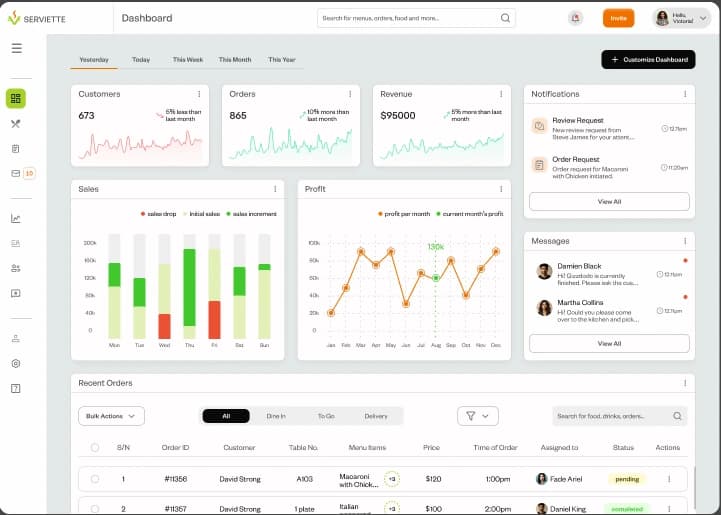The width and height of the screenshot is (721, 515).
Task: Click the help question mark icon
Action: click(x=16, y=388)
